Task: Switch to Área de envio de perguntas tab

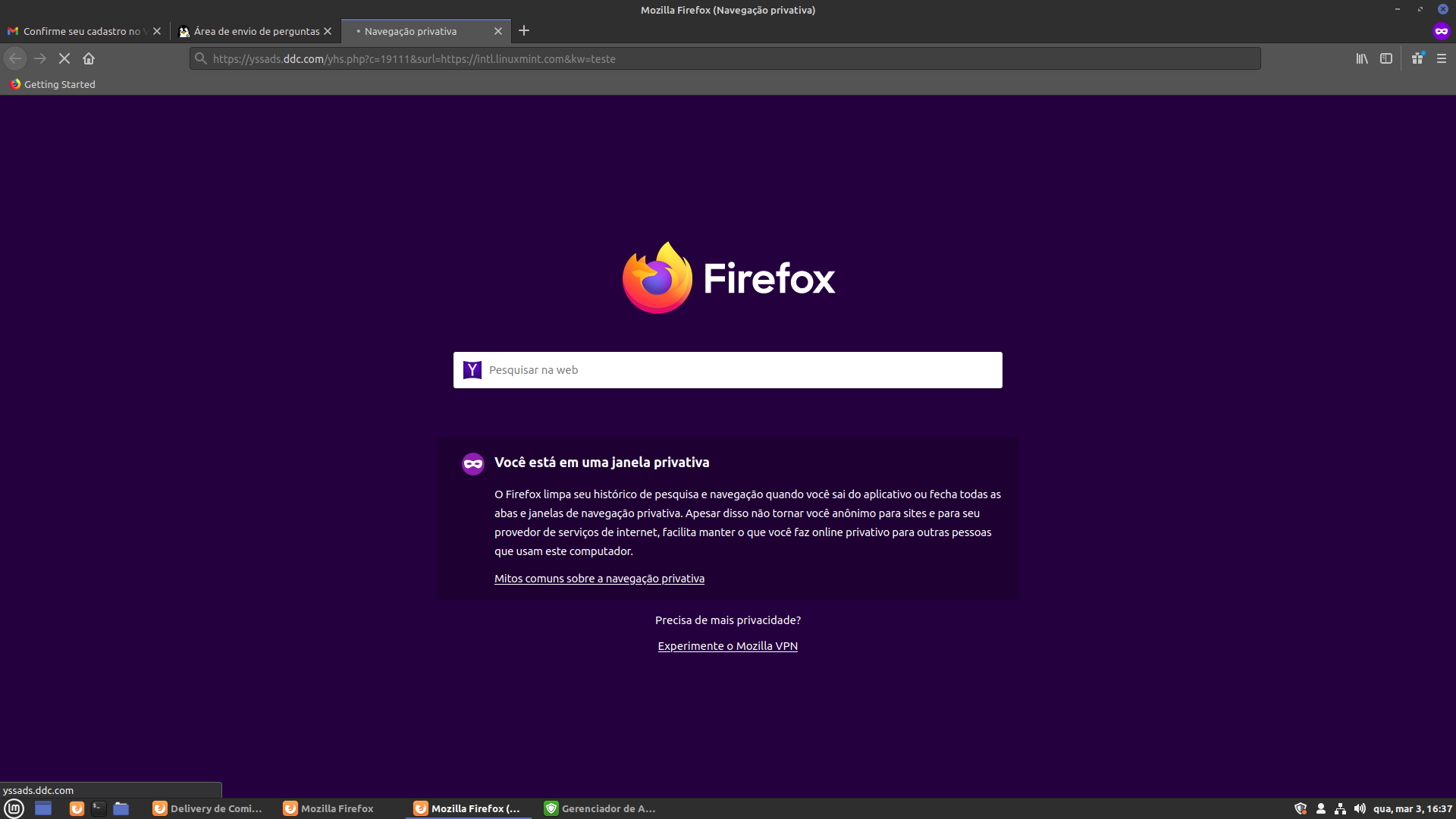Action: pyautogui.click(x=256, y=31)
